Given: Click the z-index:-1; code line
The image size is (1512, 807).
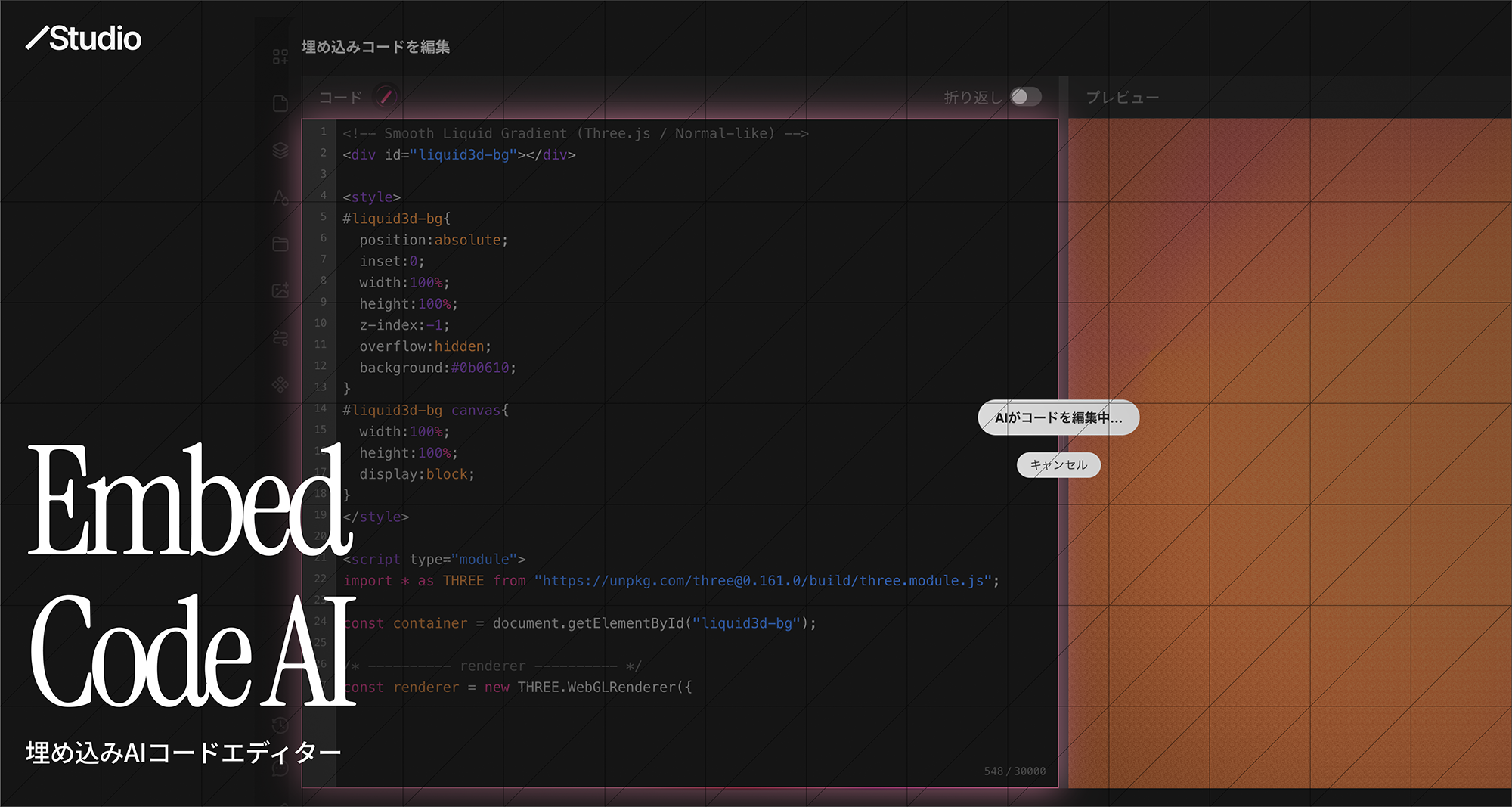Looking at the screenshot, I should coord(404,325).
